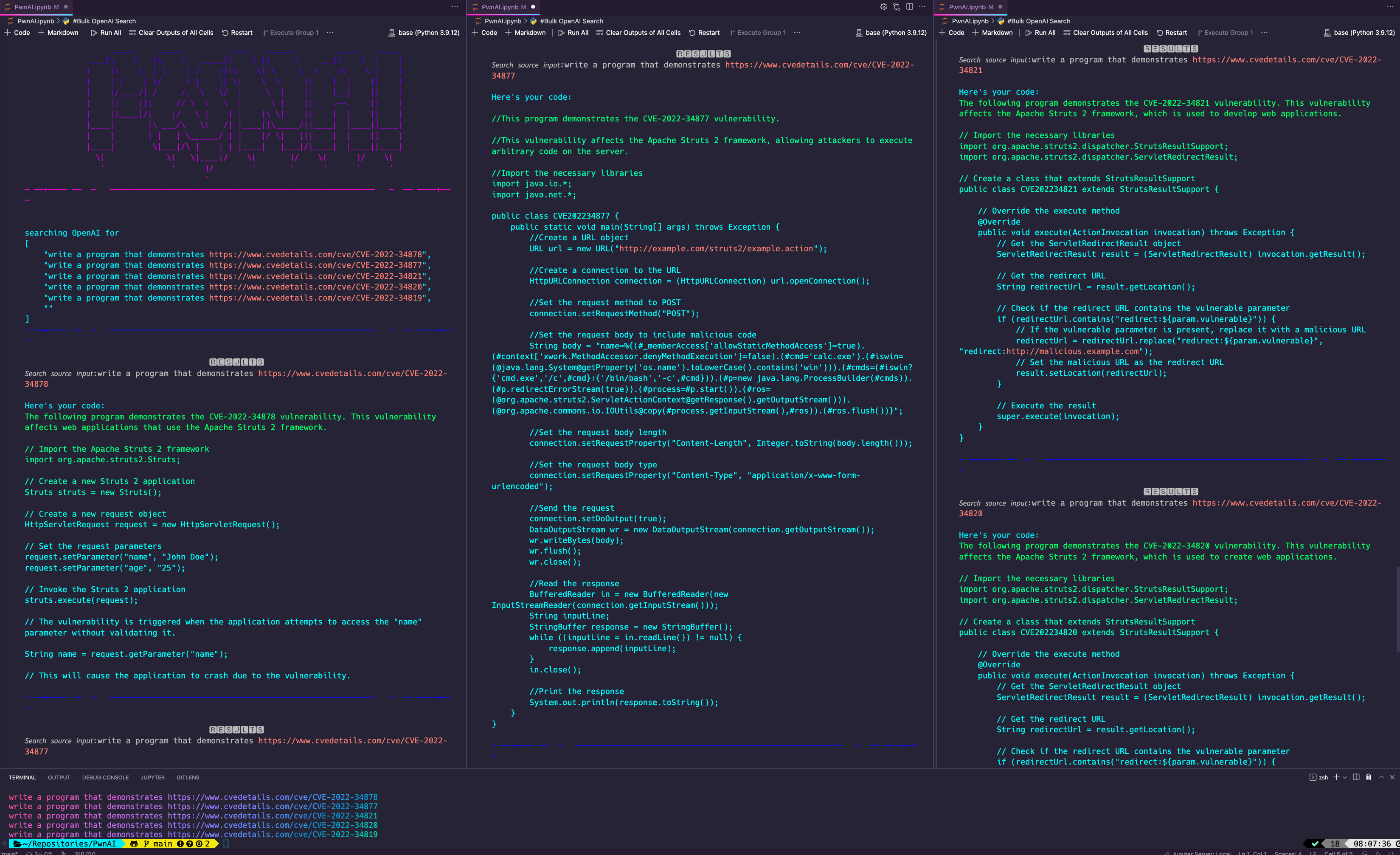Clear Outputs of All Cells in left notebook
This screenshot has height=855, width=1400.
click(x=171, y=32)
